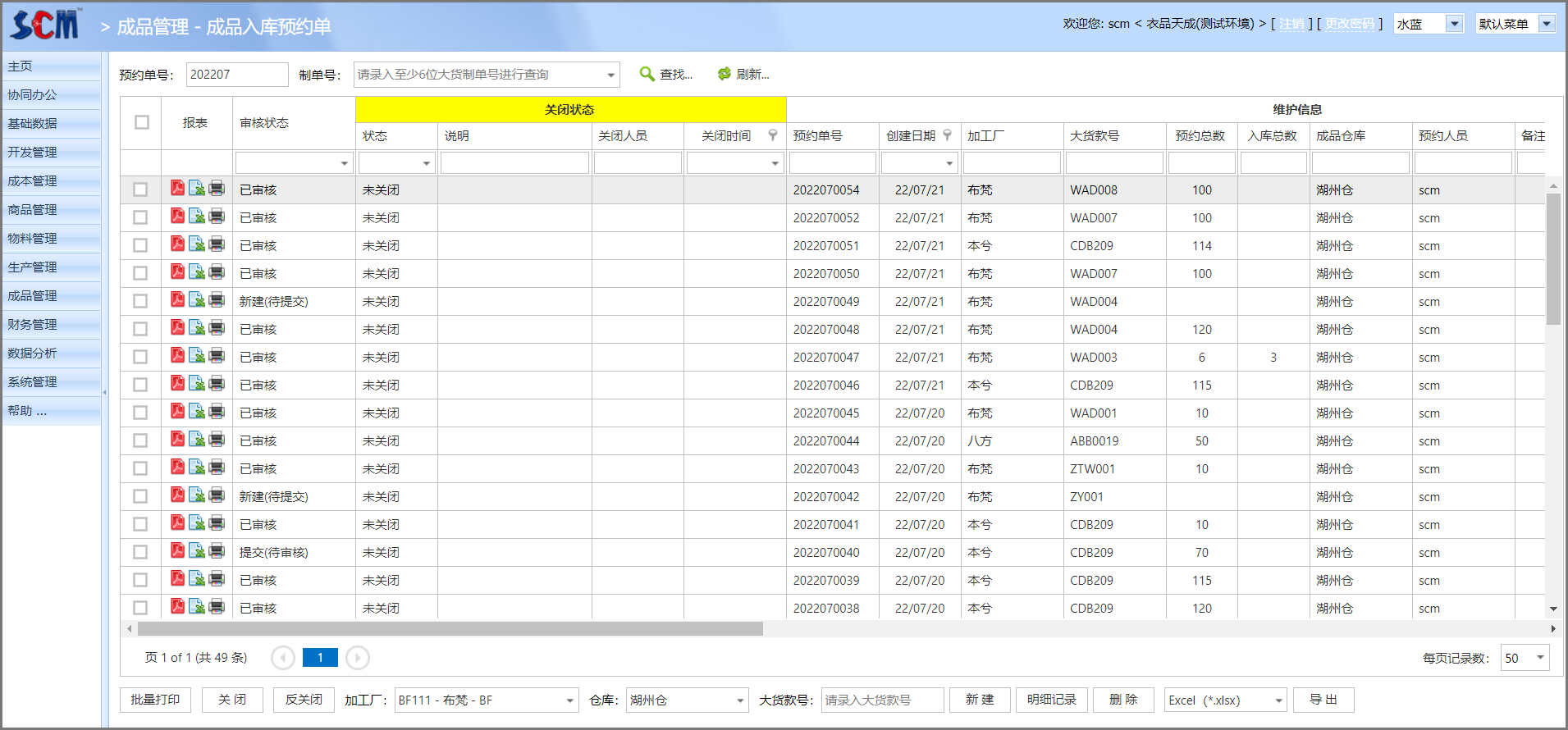
Task: Click the Excel export icon for order 2022070052
Action: pyautogui.click(x=197, y=217)
